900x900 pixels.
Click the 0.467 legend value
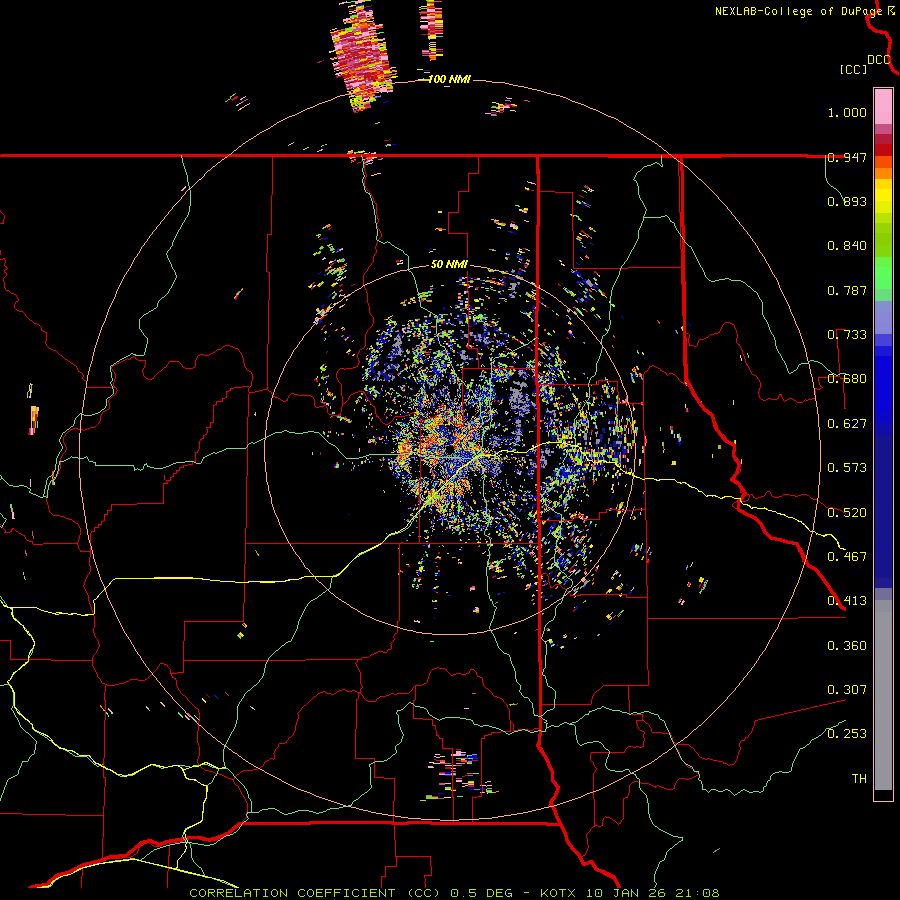click(847, 557)
